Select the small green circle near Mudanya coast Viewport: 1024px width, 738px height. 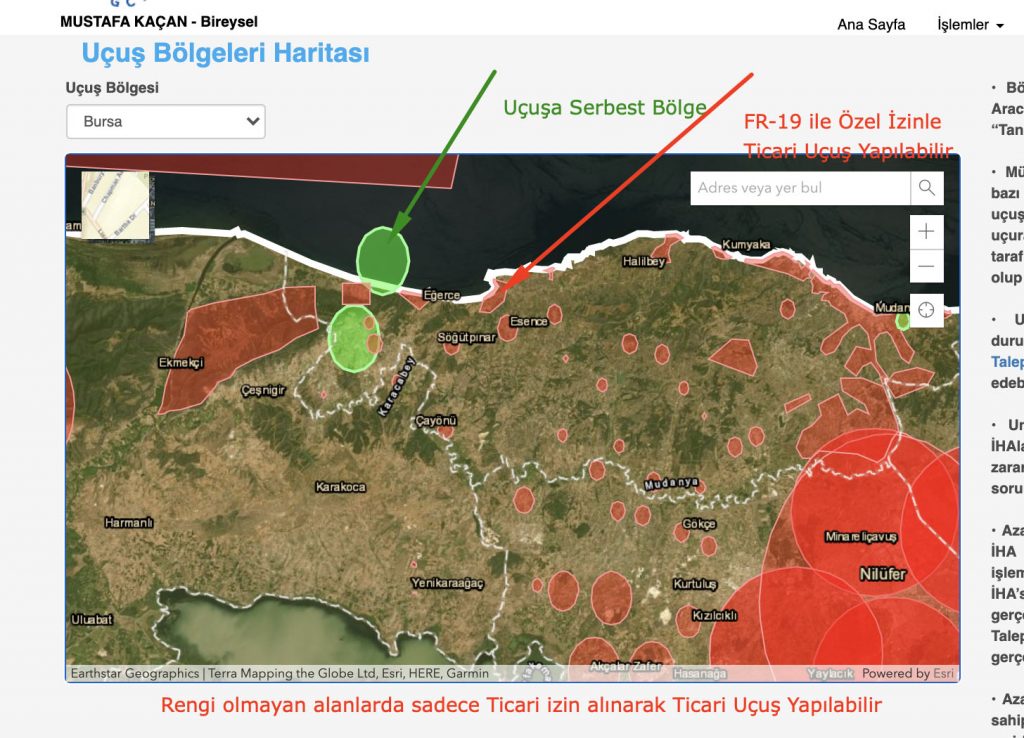pyautogui.click(x=903, y=321)
